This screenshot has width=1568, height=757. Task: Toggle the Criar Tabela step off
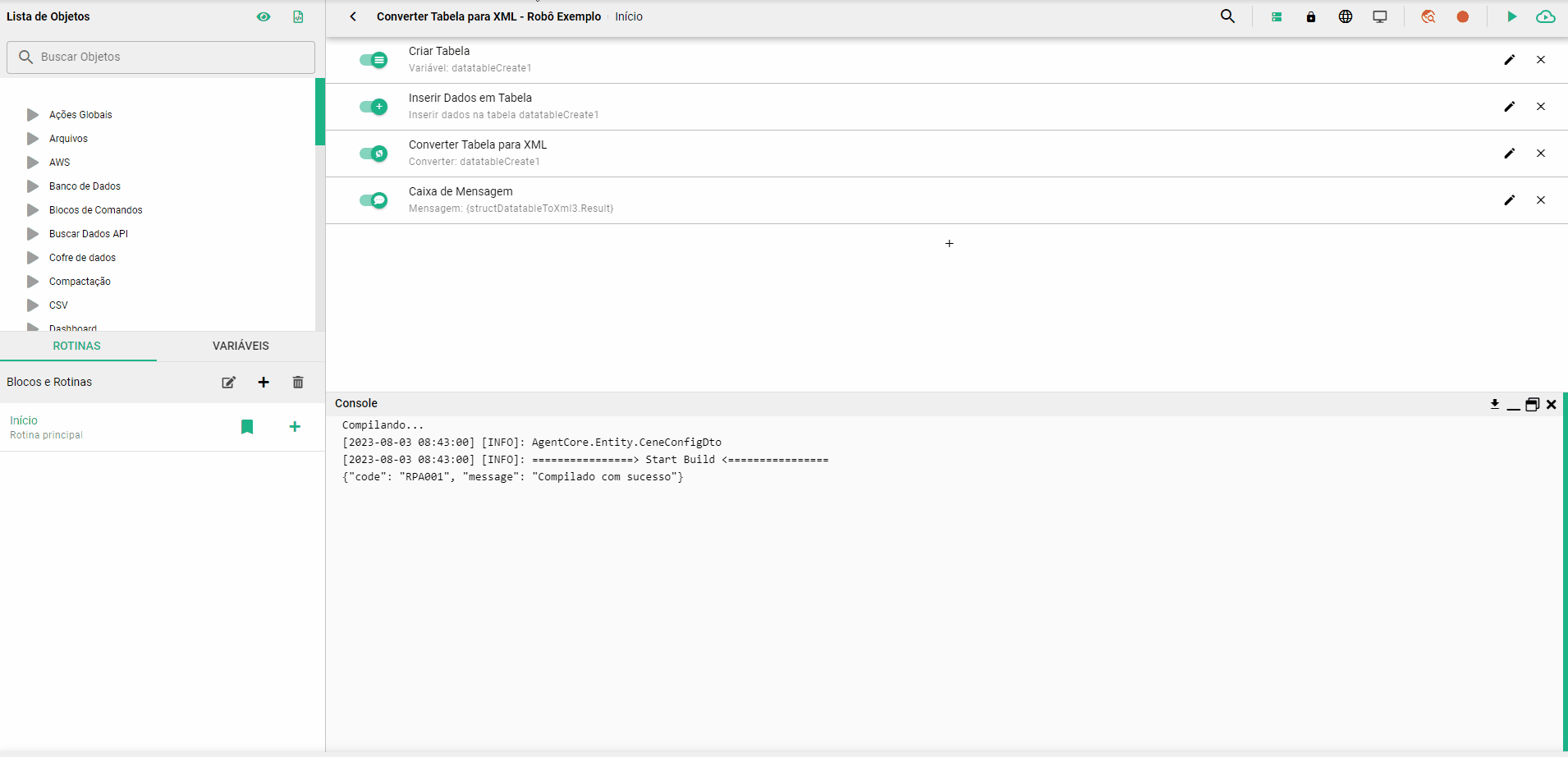point(374,60)
